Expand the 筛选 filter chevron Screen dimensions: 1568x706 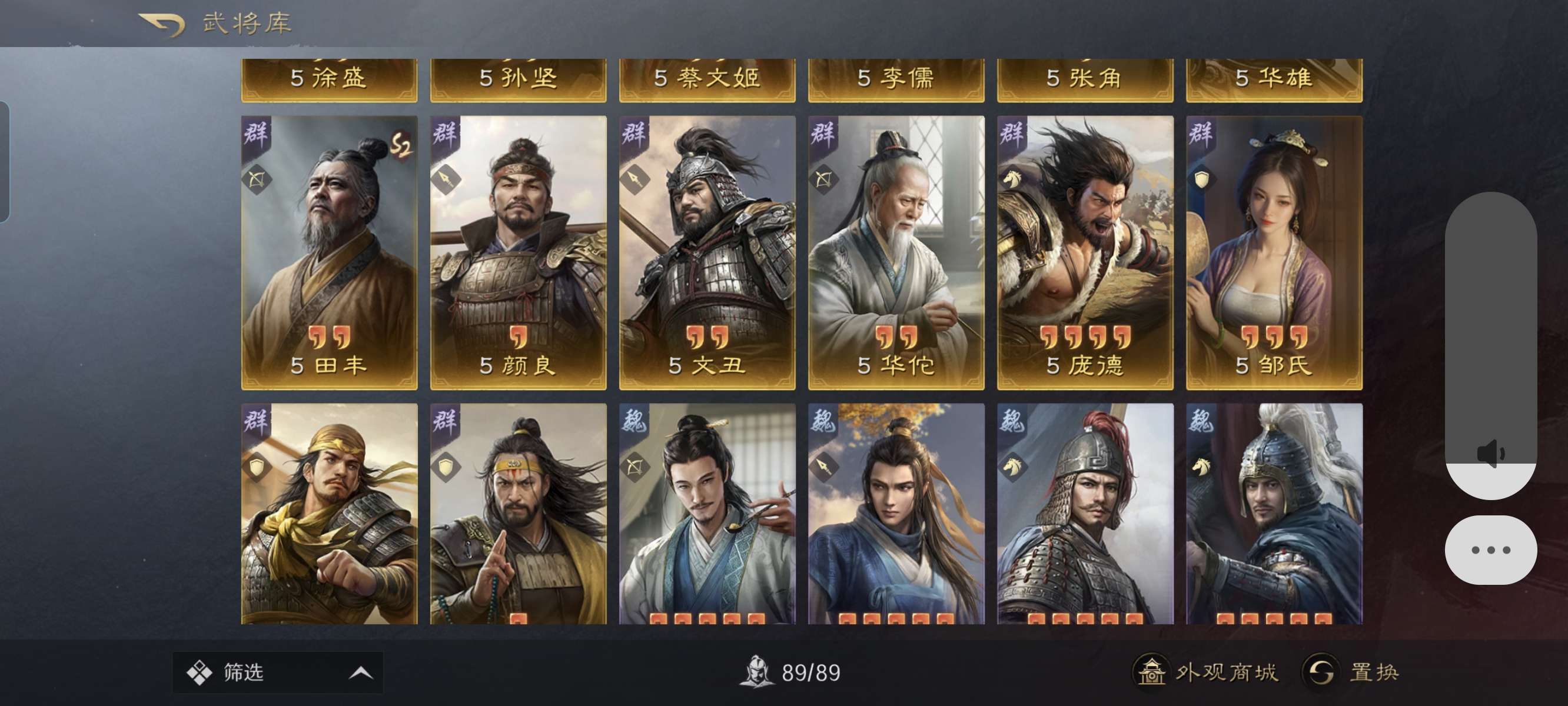(361, 672)
